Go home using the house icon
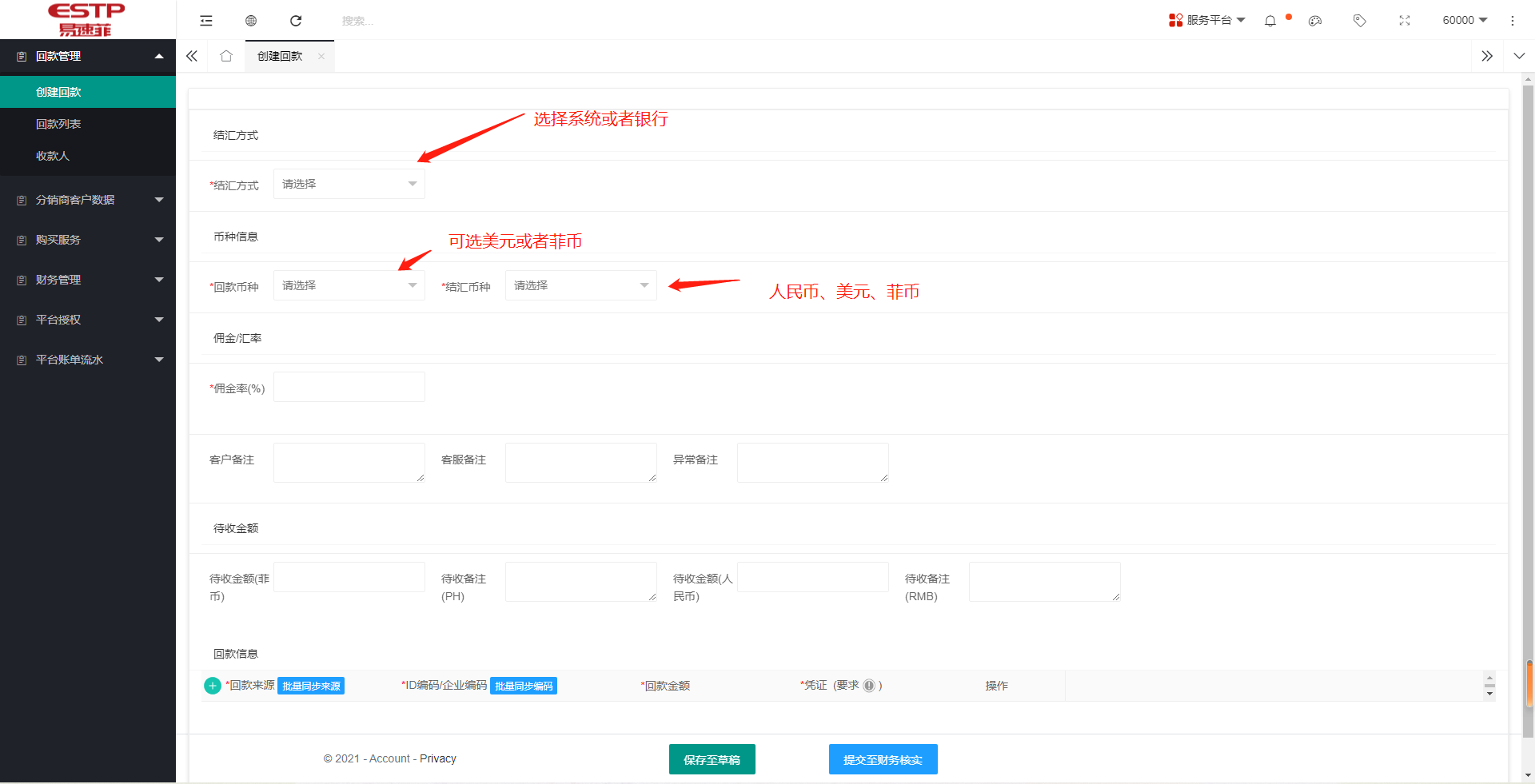This screenshot has height=784, width=1535. click(x=226, y=56)
